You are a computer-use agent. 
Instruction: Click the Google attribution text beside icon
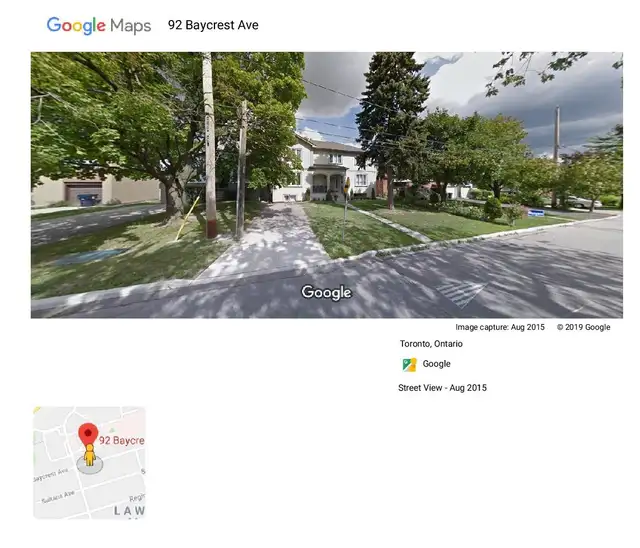[x=436, y=364]
